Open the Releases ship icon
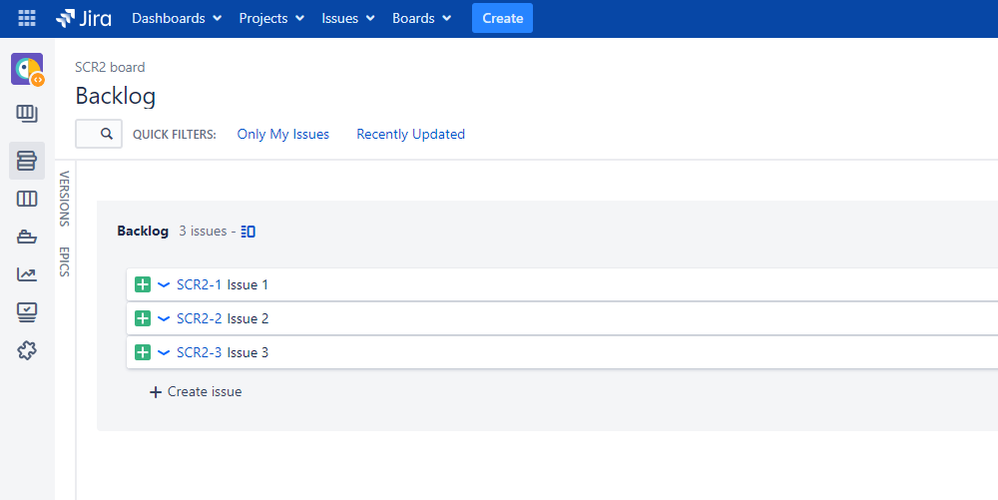 27,237
